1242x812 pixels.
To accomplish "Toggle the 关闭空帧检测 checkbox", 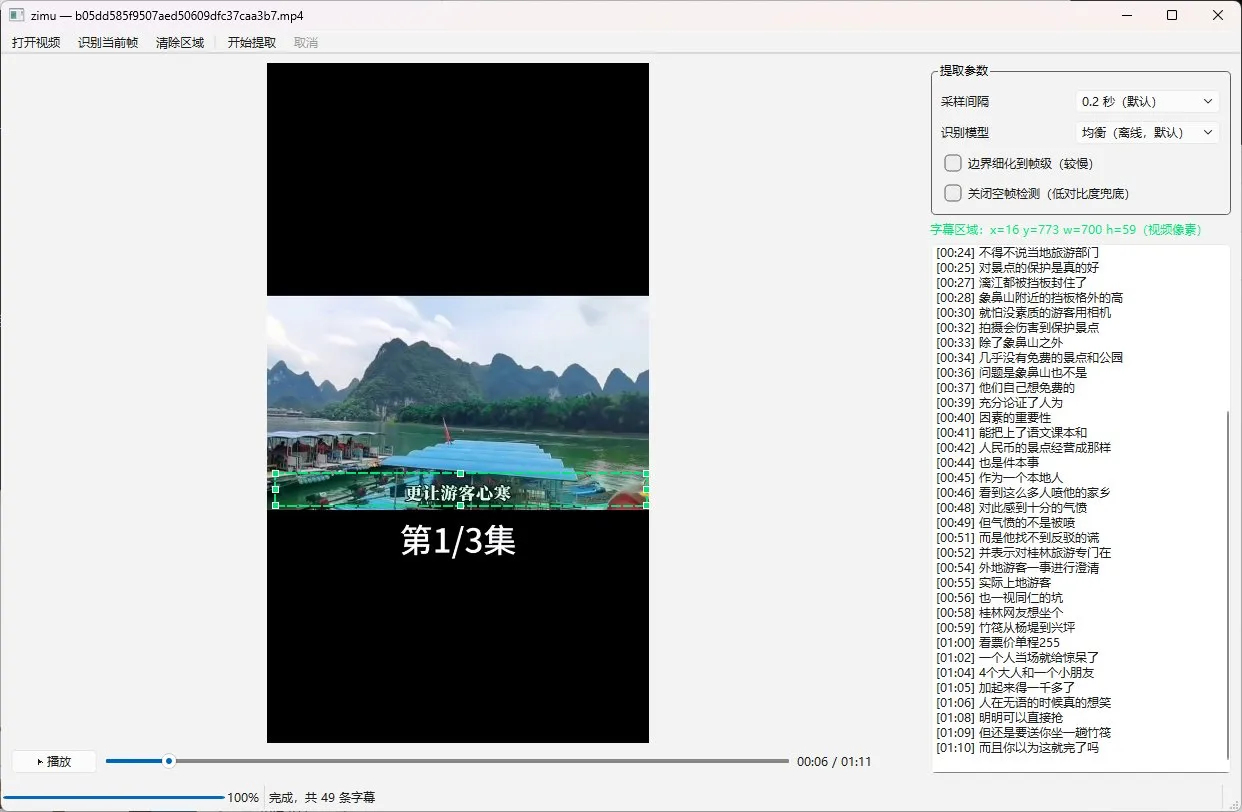I will [953, 193].
